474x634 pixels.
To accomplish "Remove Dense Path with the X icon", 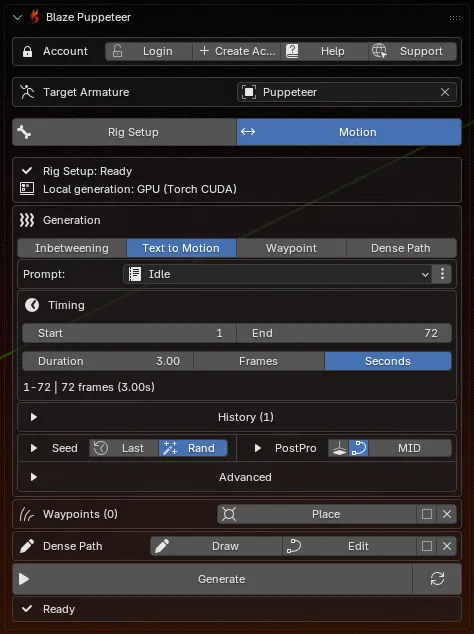I will pos(447,546).
